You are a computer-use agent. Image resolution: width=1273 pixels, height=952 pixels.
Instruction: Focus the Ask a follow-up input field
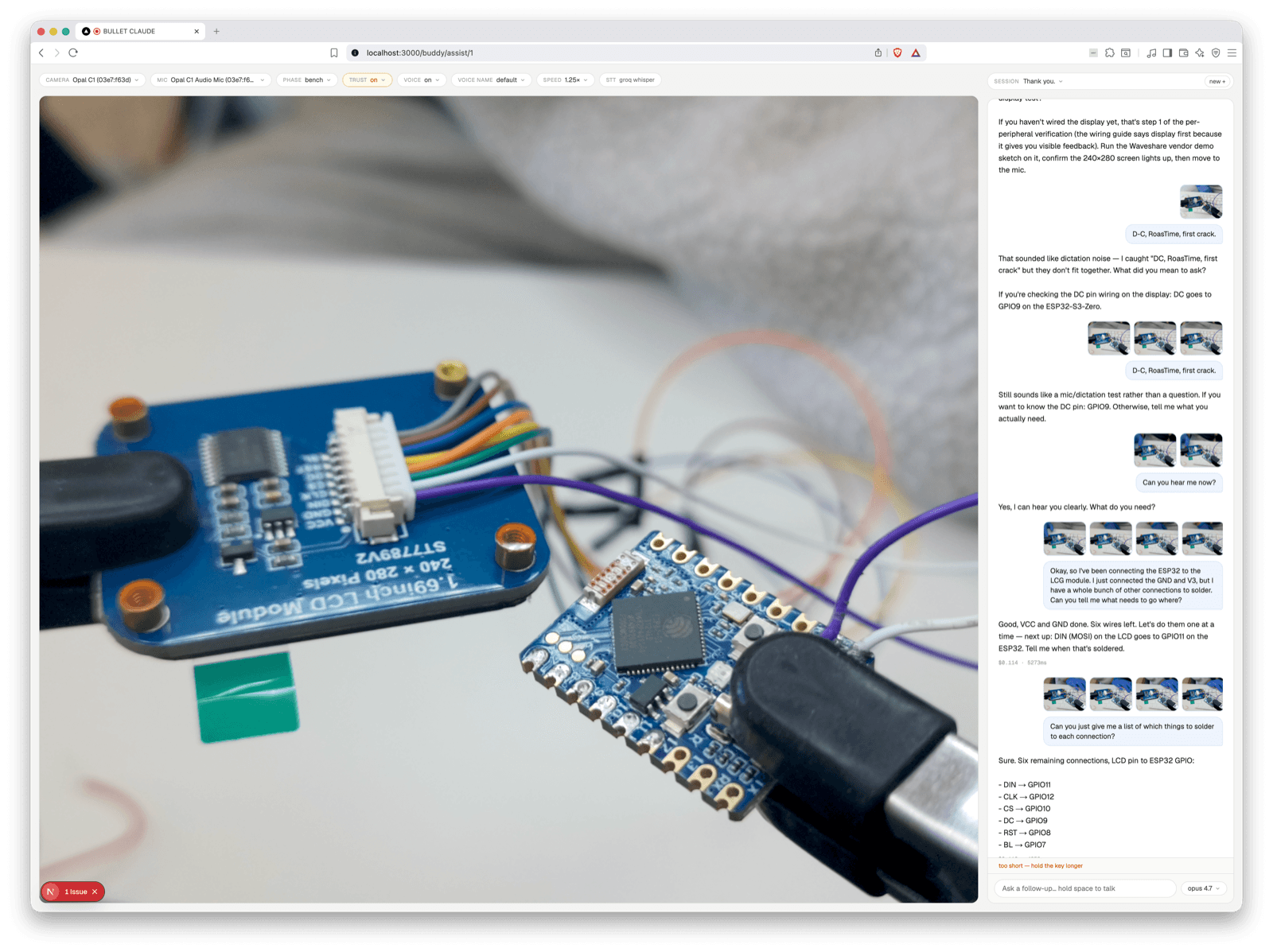[1085, 888]
